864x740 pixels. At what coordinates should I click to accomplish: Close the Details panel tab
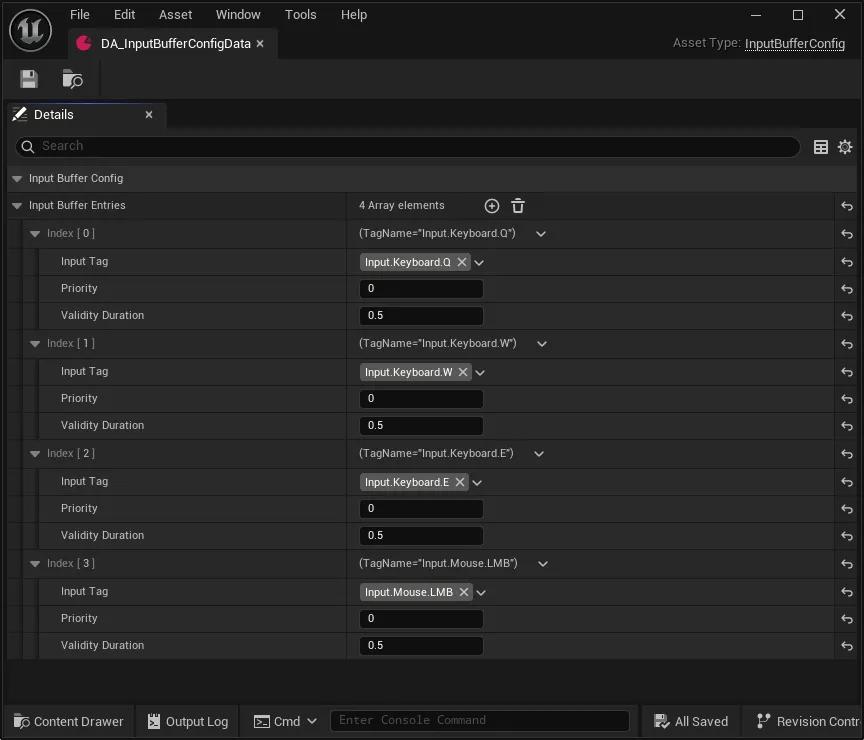pyautogui.click(x=149, y=115)
